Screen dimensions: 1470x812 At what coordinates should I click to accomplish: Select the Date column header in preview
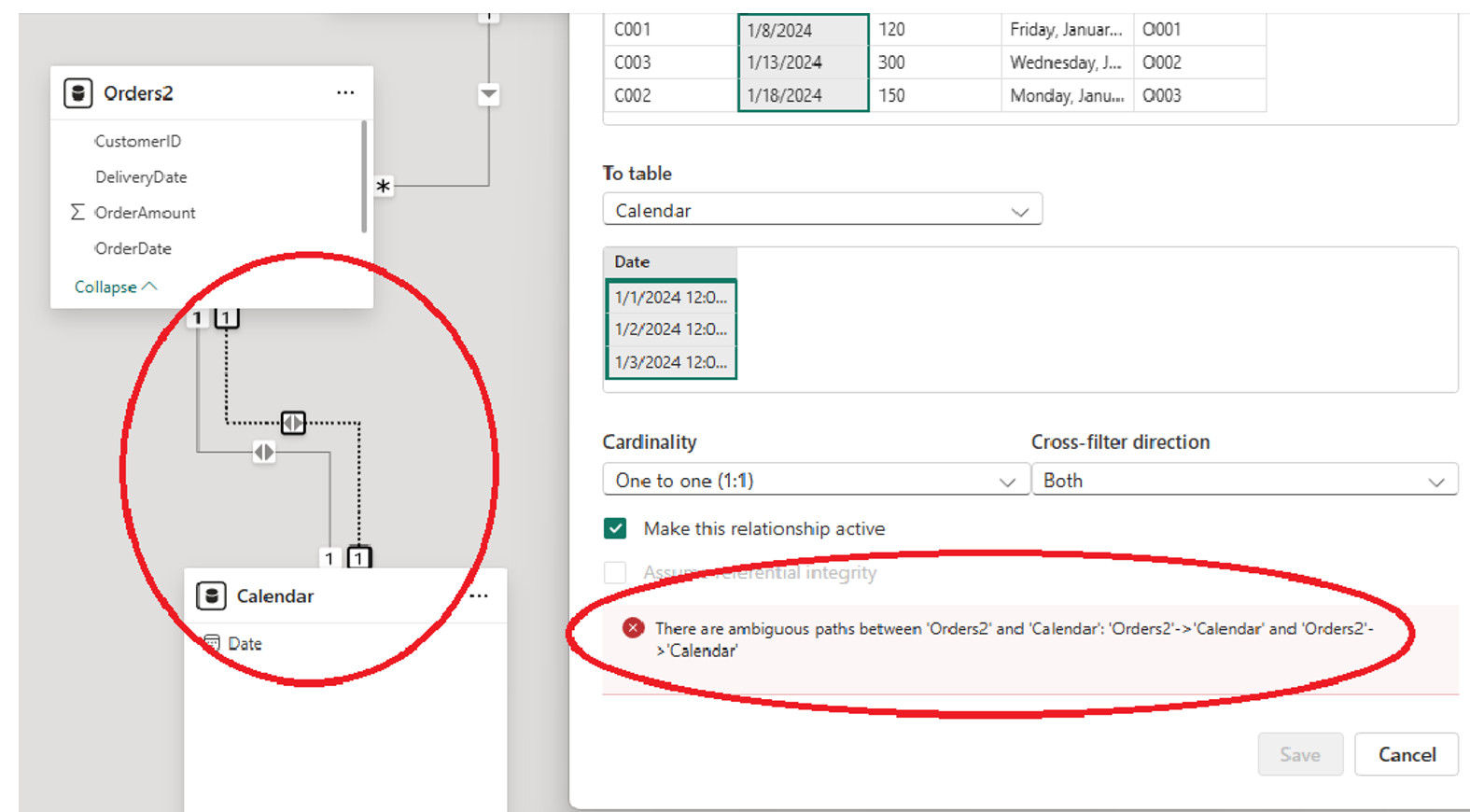click(x=670, y=261)
